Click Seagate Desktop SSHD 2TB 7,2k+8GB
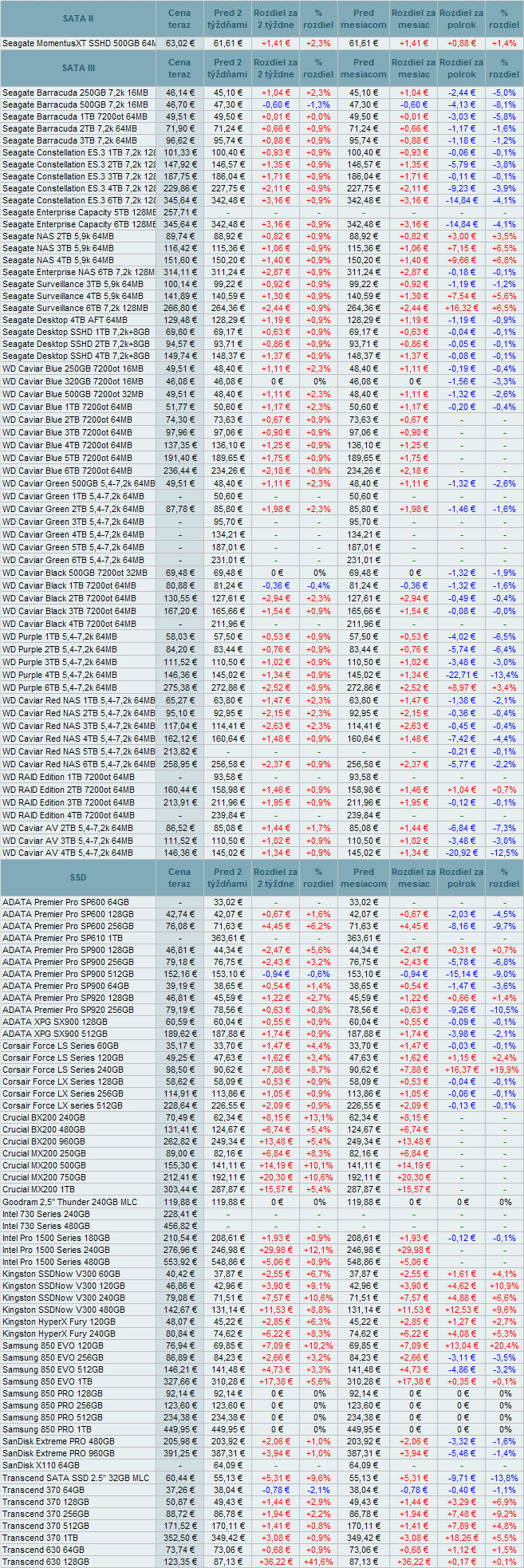Image resolution: width=524 pixels, height=1568 pixels. coord(76,344)
